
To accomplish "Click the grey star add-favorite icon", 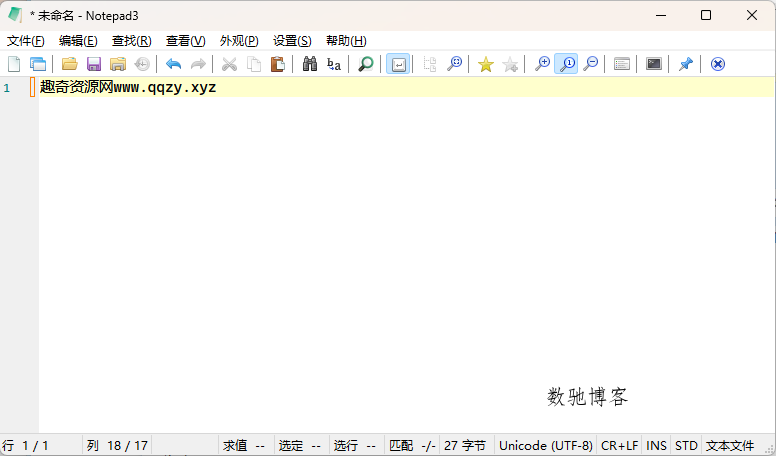I will click(510, 64).
